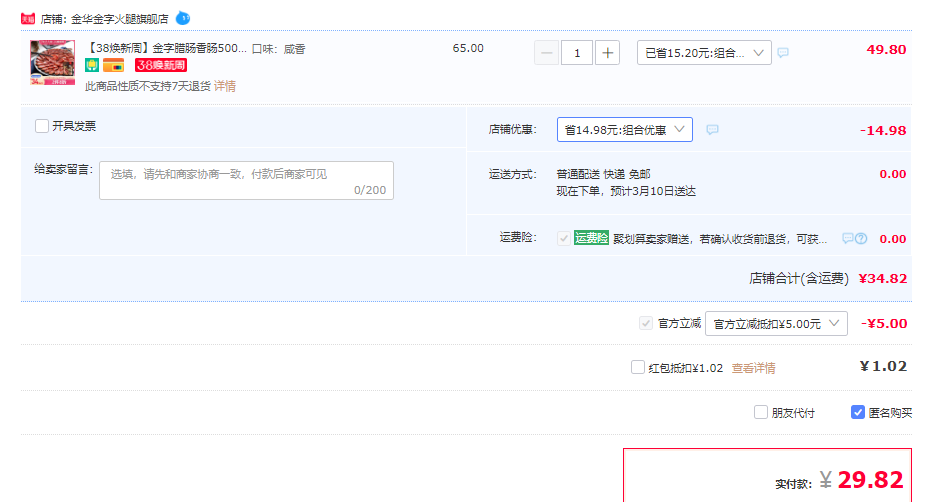Click the store subtotal ¥34.82
937x502 pixels.
(x=883, y=278)
